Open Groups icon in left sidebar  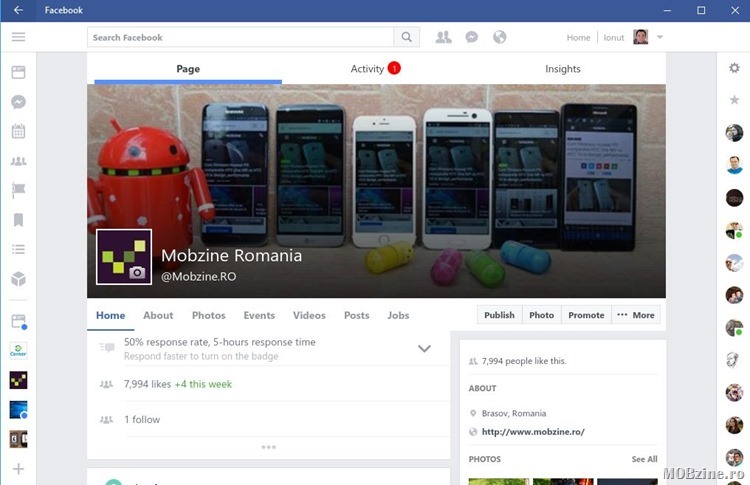coord(18,161)
